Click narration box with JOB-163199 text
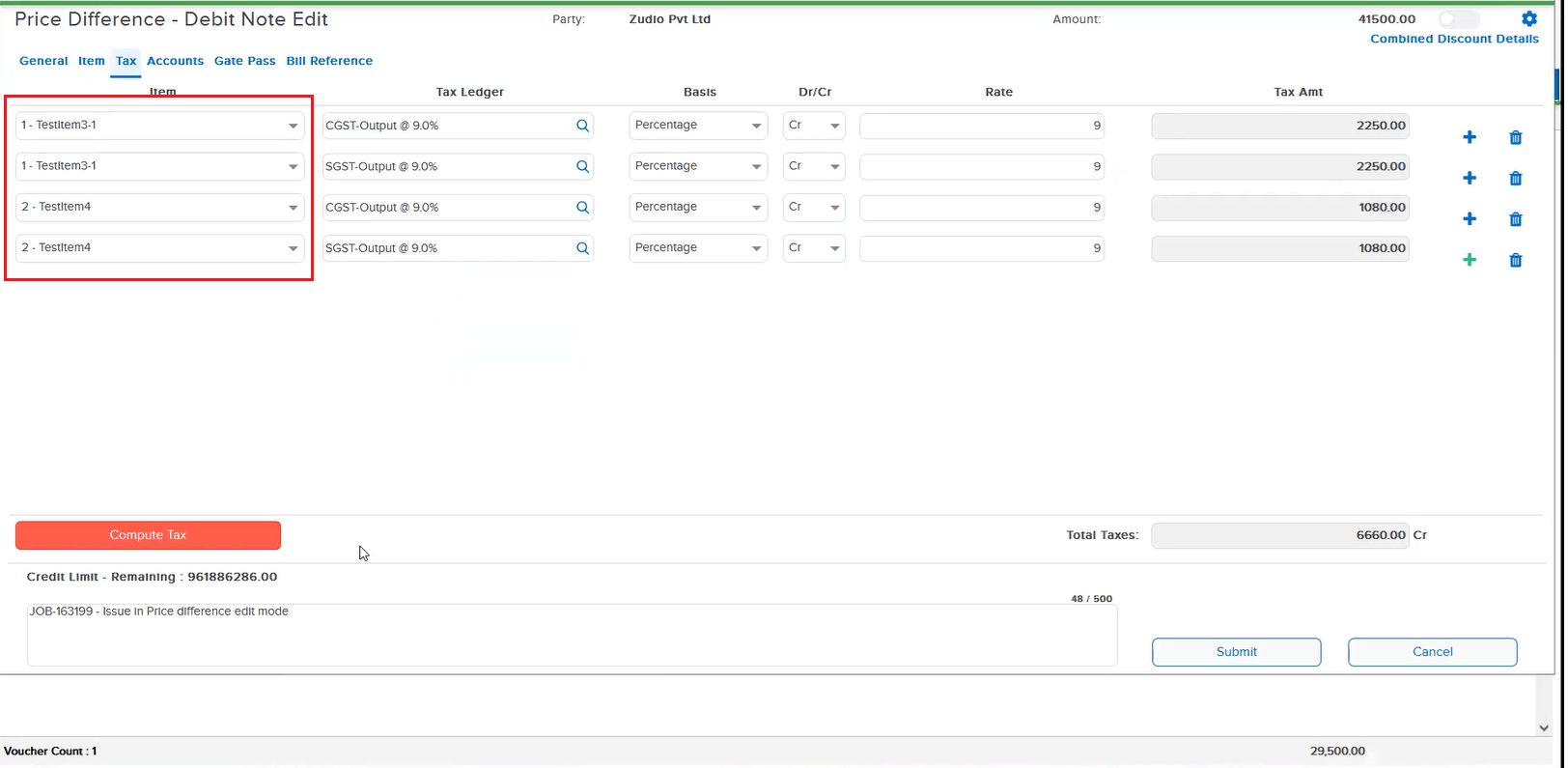1568x768 pixels. pyautogui.click(x=572, y=635)
